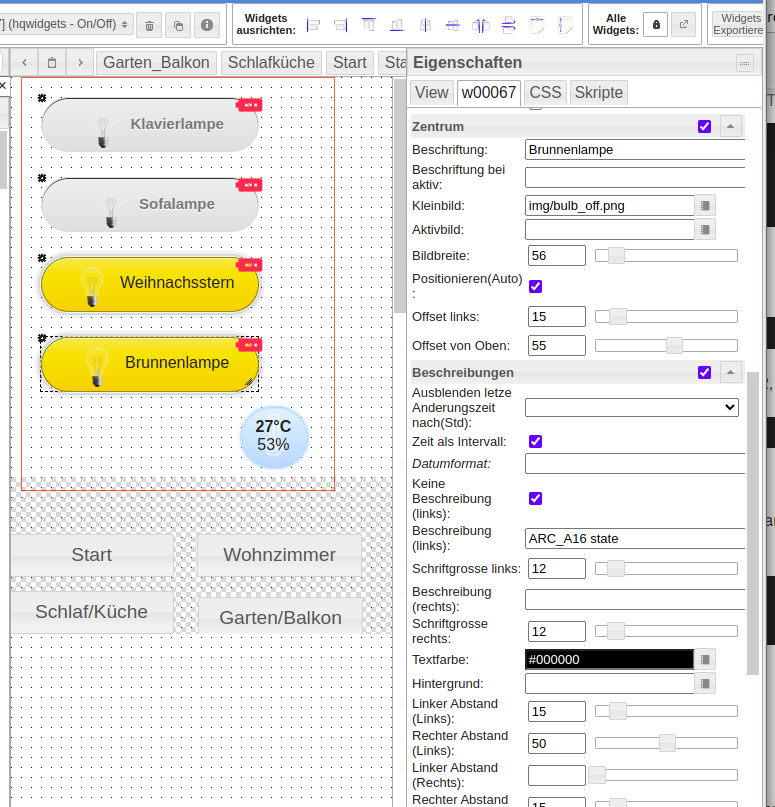Viewport: 775px width, 807px height.
Task: Uncheck Zeit als Intervall
Action: (x=535, y=442)
